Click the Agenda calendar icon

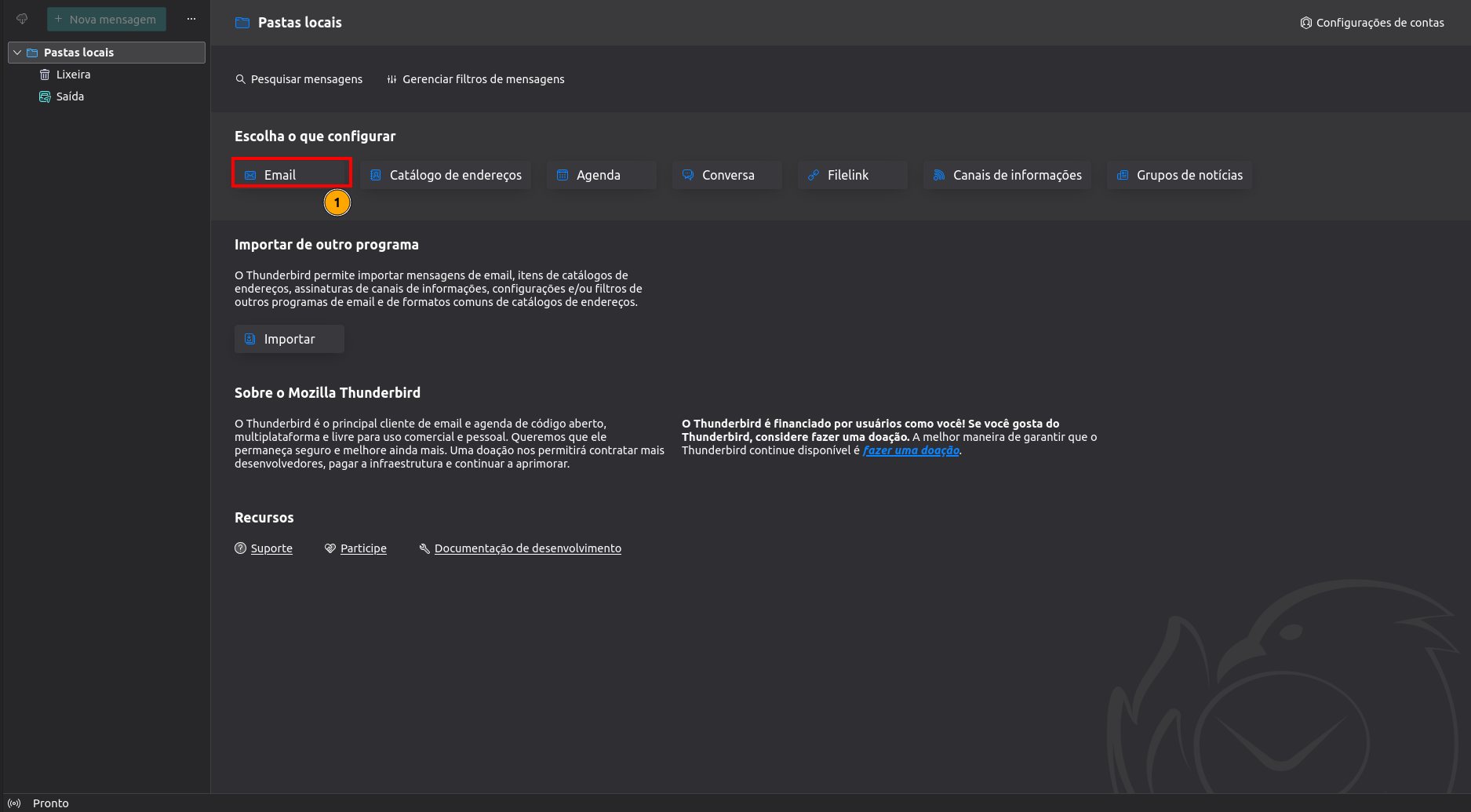(x=563, y=175)
